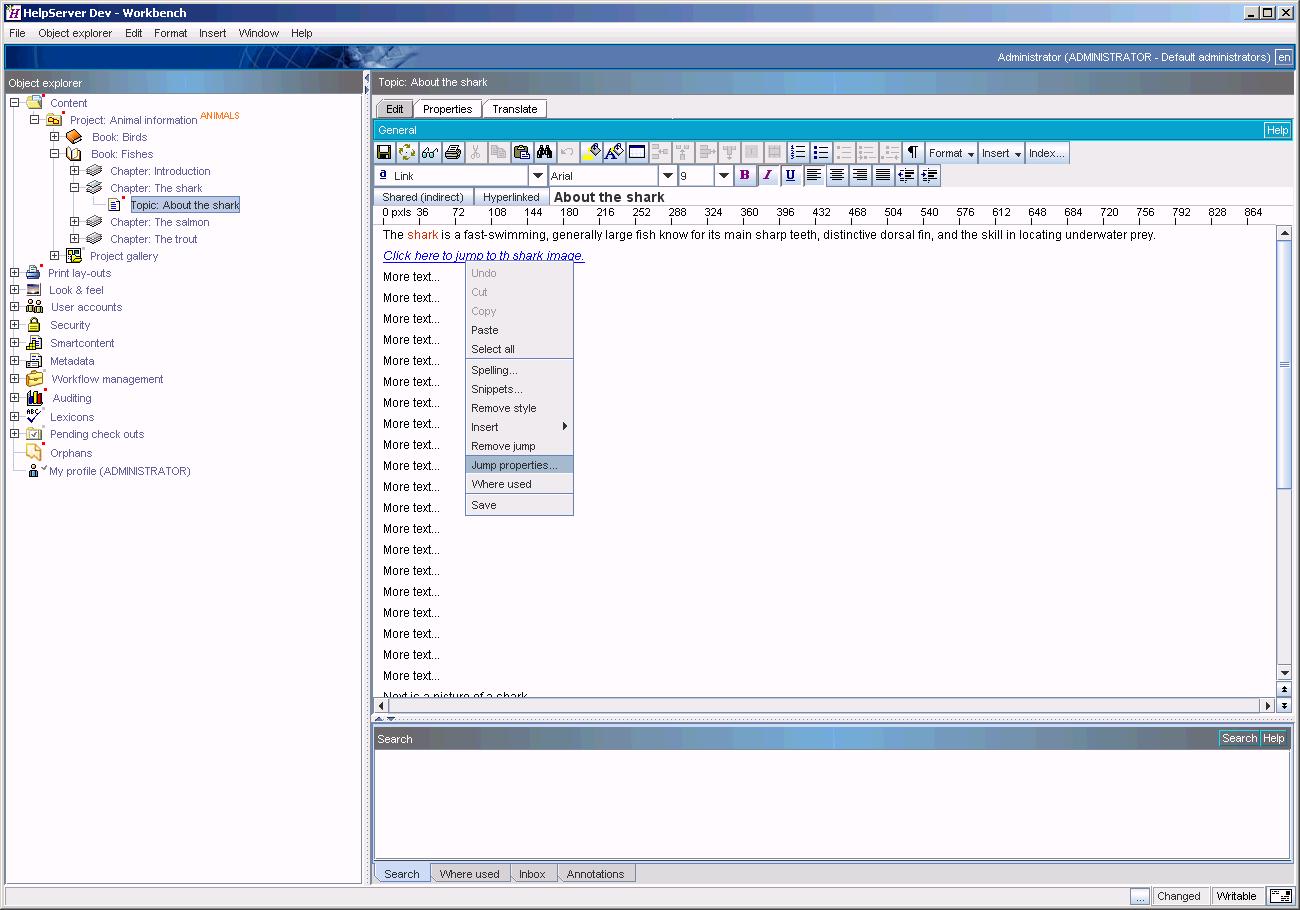Click the status bar window icon
The height and width of the screenshot is (910, 1300).
pyautogui.click(x=1280, y=896)
